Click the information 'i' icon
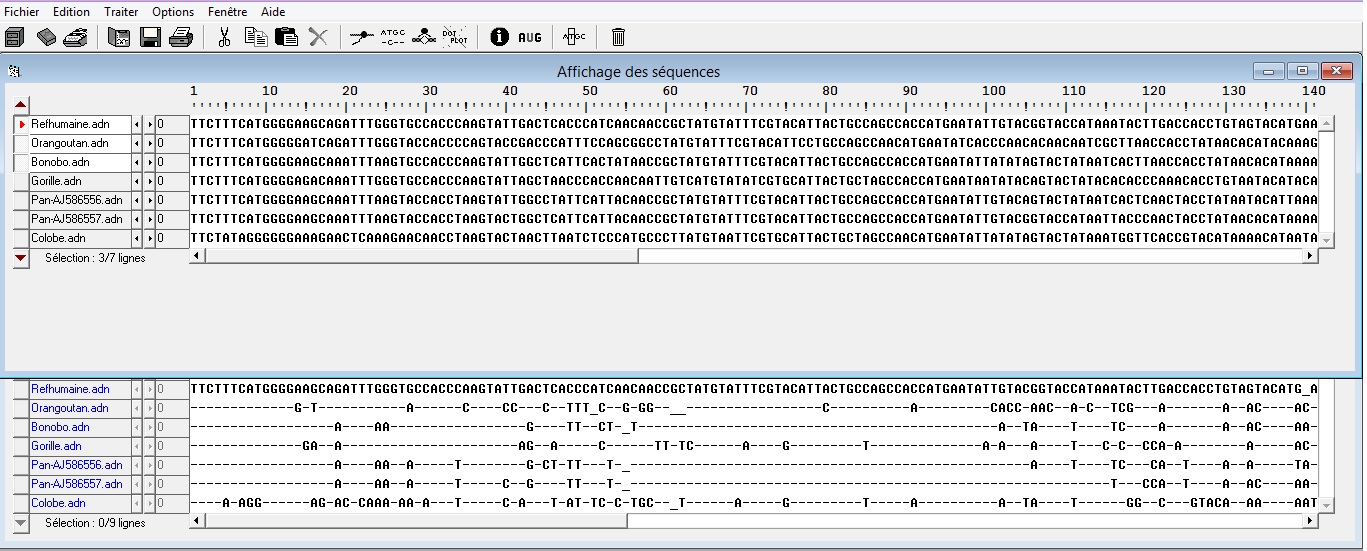 point(499,38)
